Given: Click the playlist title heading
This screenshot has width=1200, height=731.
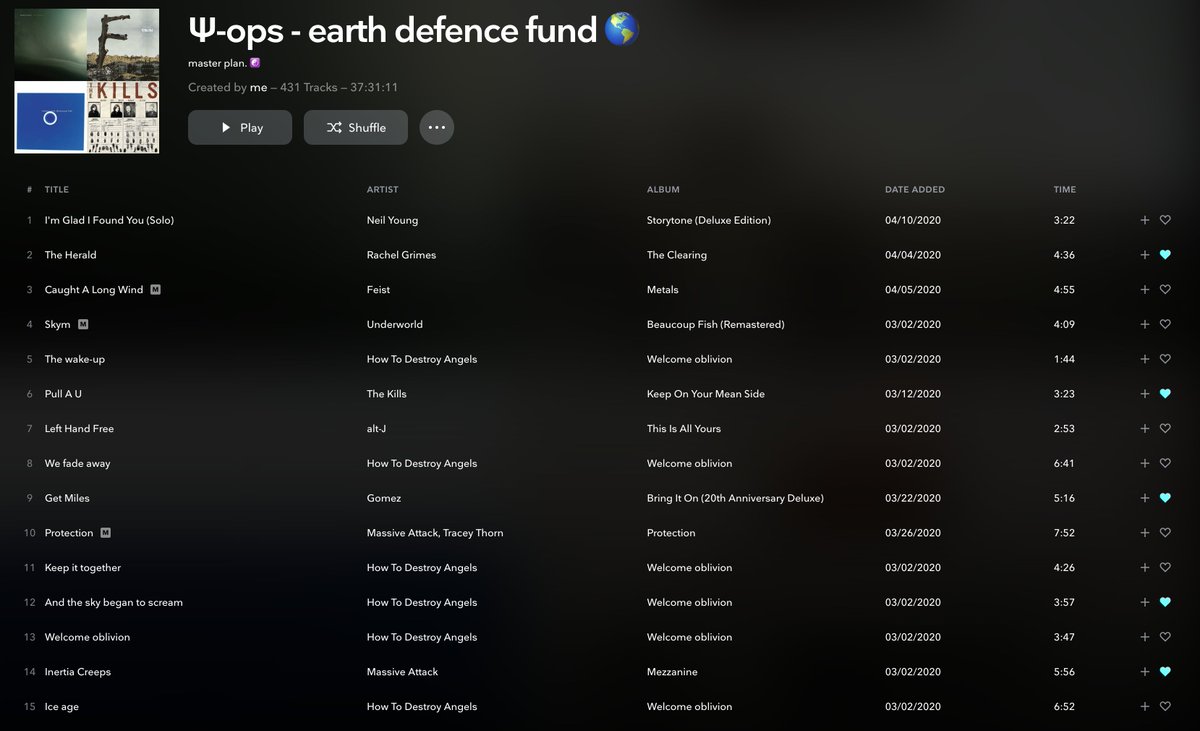Looking at the screenshot, I should click(413, 31).
